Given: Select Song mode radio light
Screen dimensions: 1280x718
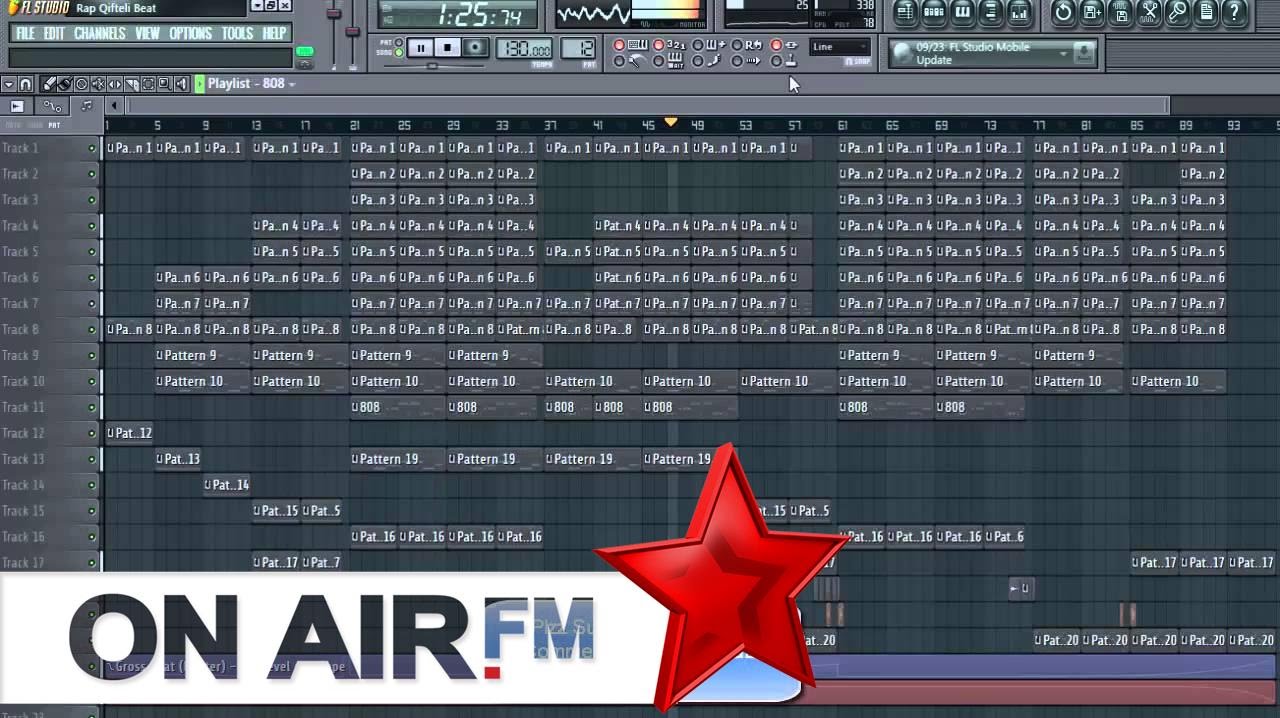Looking at the screenshot, I should click(399, 53).
